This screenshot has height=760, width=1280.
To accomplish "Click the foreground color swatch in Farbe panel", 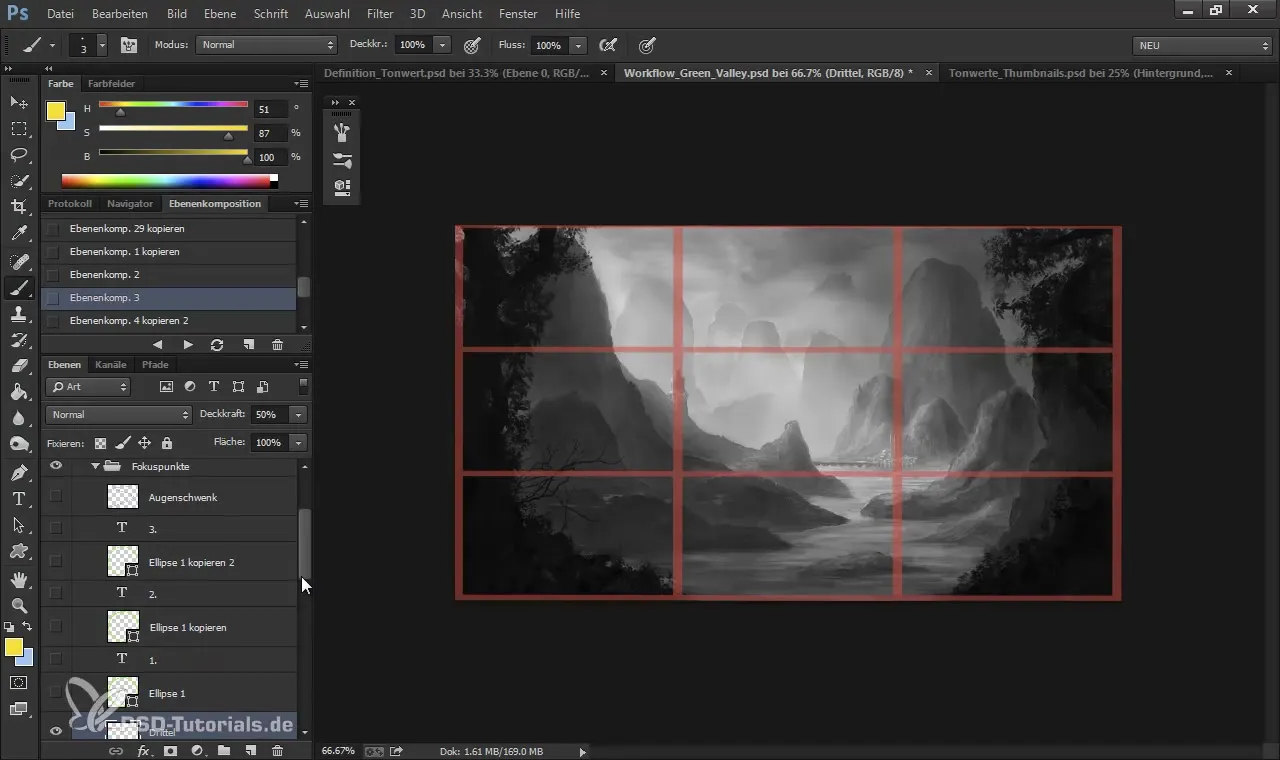I will pyautogui.click(x=56, y=110).
